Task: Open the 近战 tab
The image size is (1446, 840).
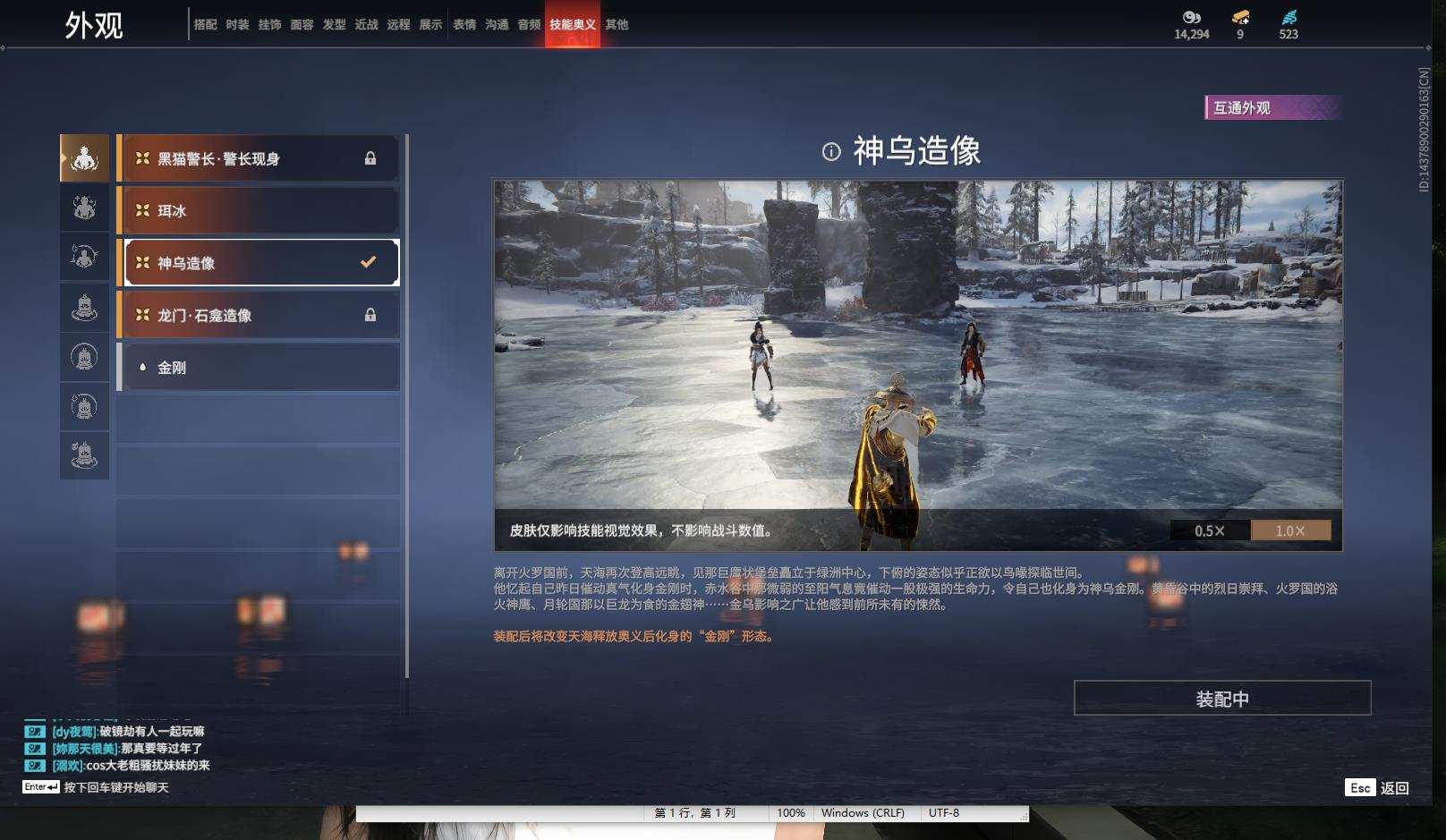Action: [366, 24]
